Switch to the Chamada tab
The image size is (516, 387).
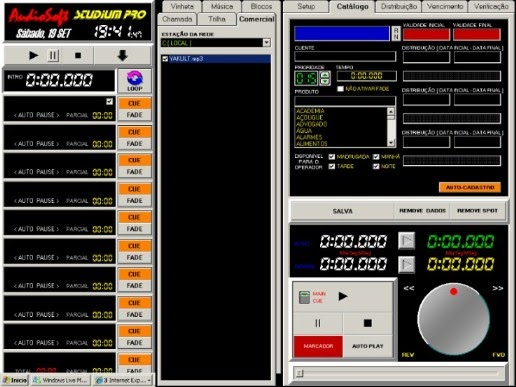[177, 19]
